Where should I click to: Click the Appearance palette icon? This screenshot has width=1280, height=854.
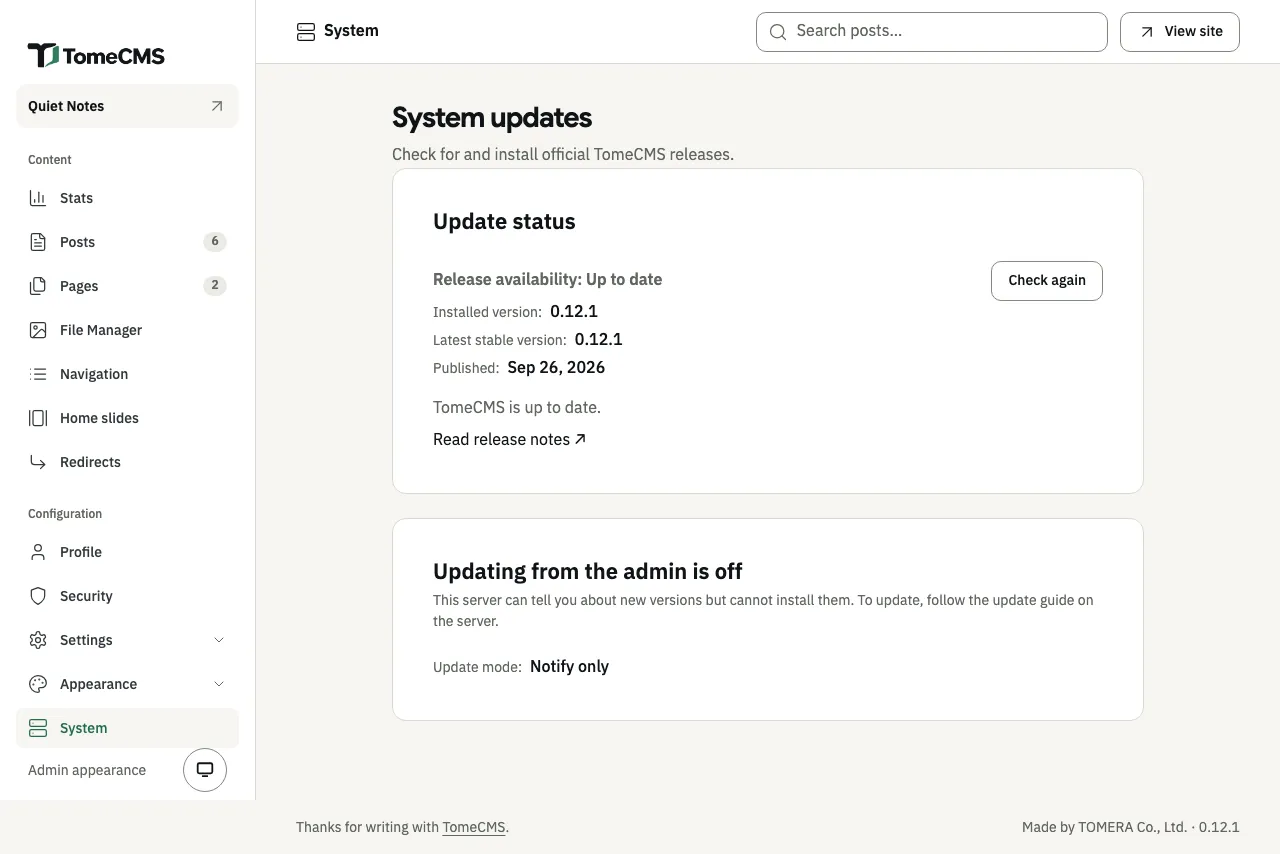click(x=38, y=684)
